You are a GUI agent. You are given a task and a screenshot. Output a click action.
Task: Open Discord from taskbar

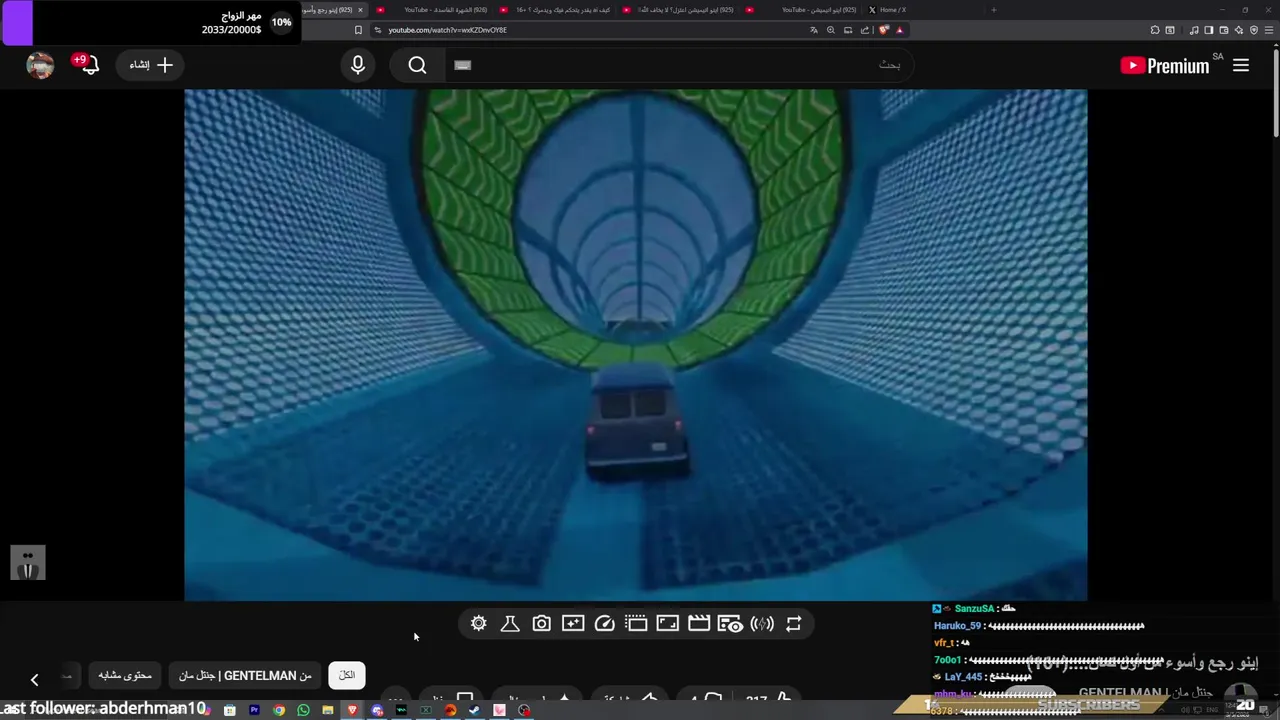[x=377, y=710]
